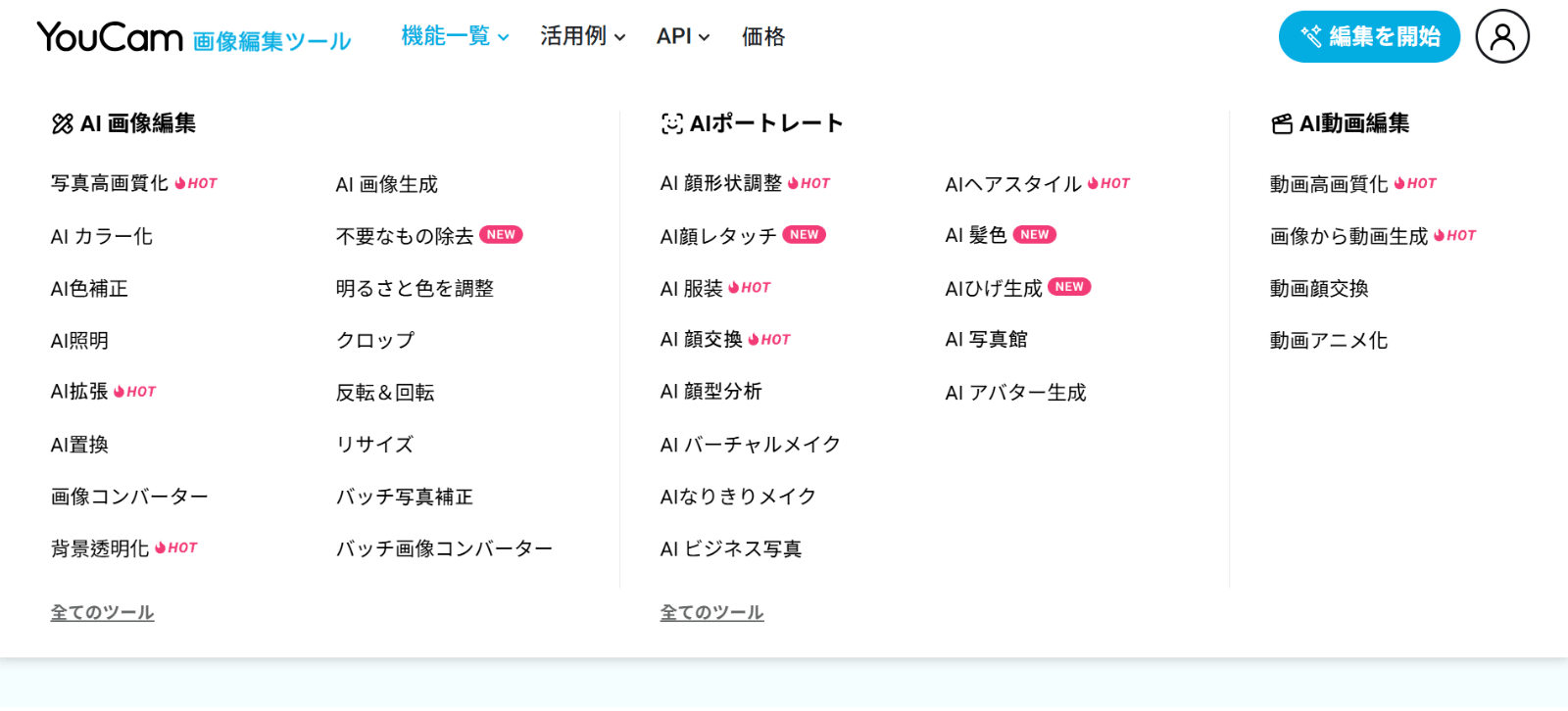
Task: Open AI 顔交換 face swap
Action: [702, 340]
